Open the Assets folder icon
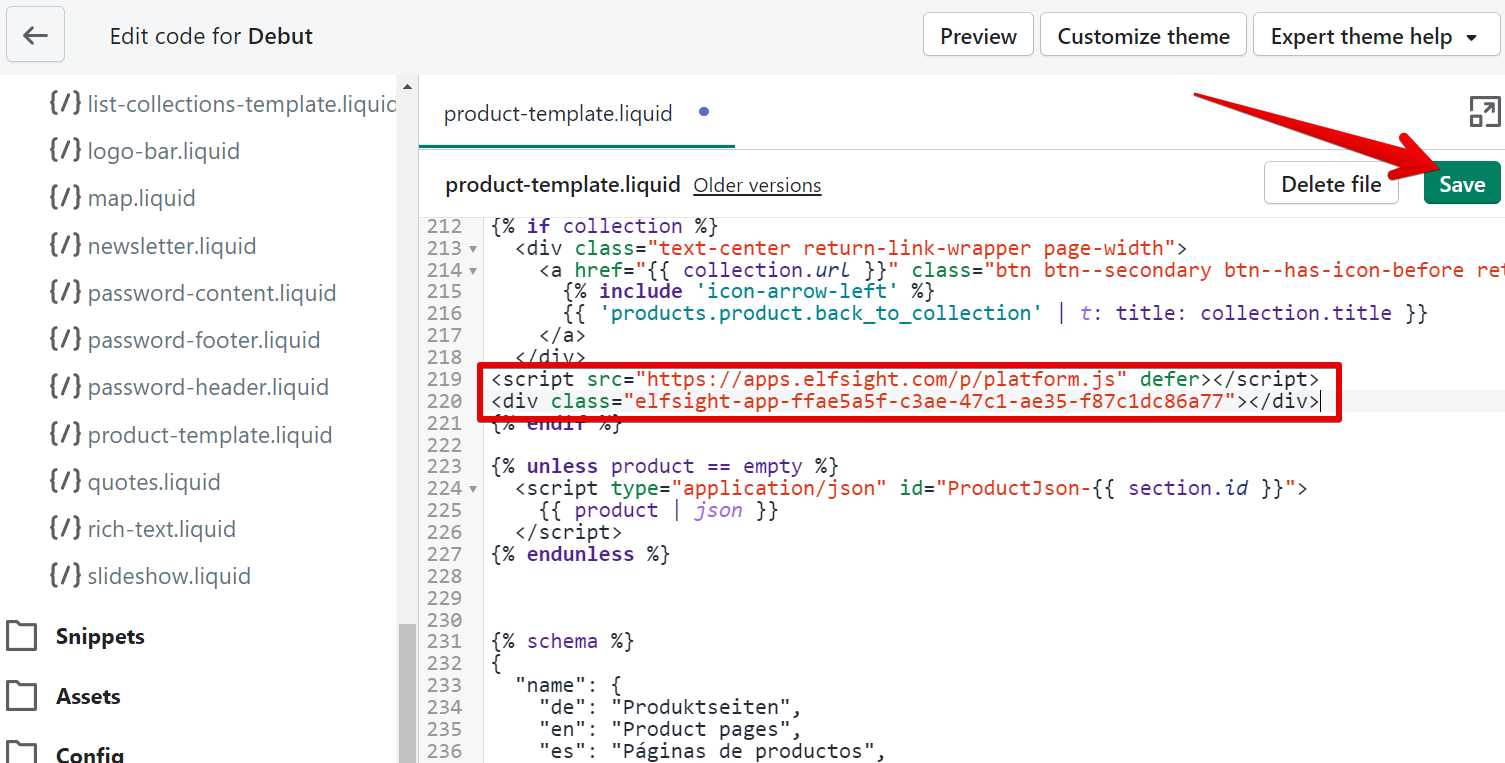 tap(22, 696)
